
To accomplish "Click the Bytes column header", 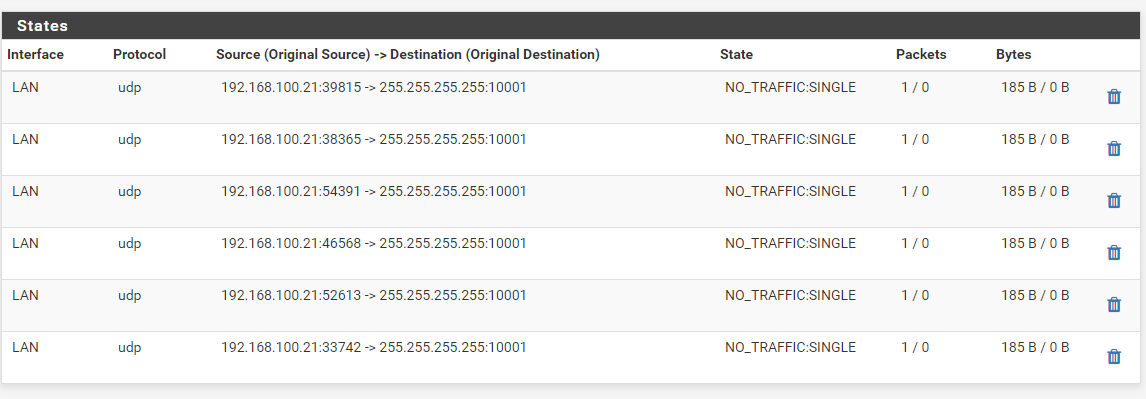I will pyautogui.click(x=1014, y=55).
